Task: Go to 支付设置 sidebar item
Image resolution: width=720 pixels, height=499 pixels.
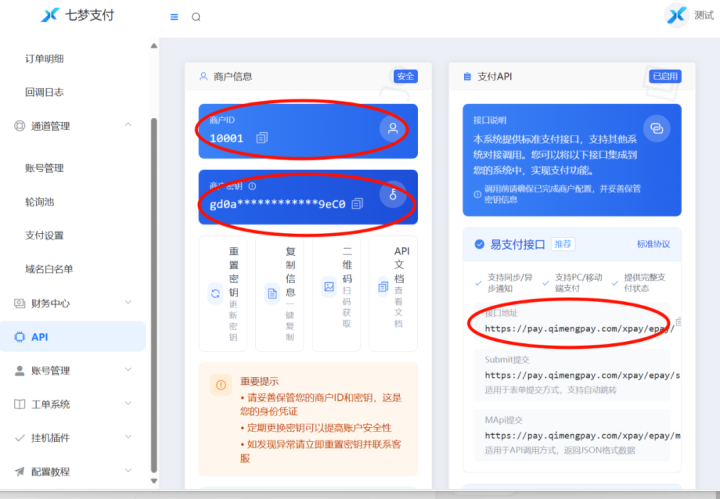Action: click(45, 235)
